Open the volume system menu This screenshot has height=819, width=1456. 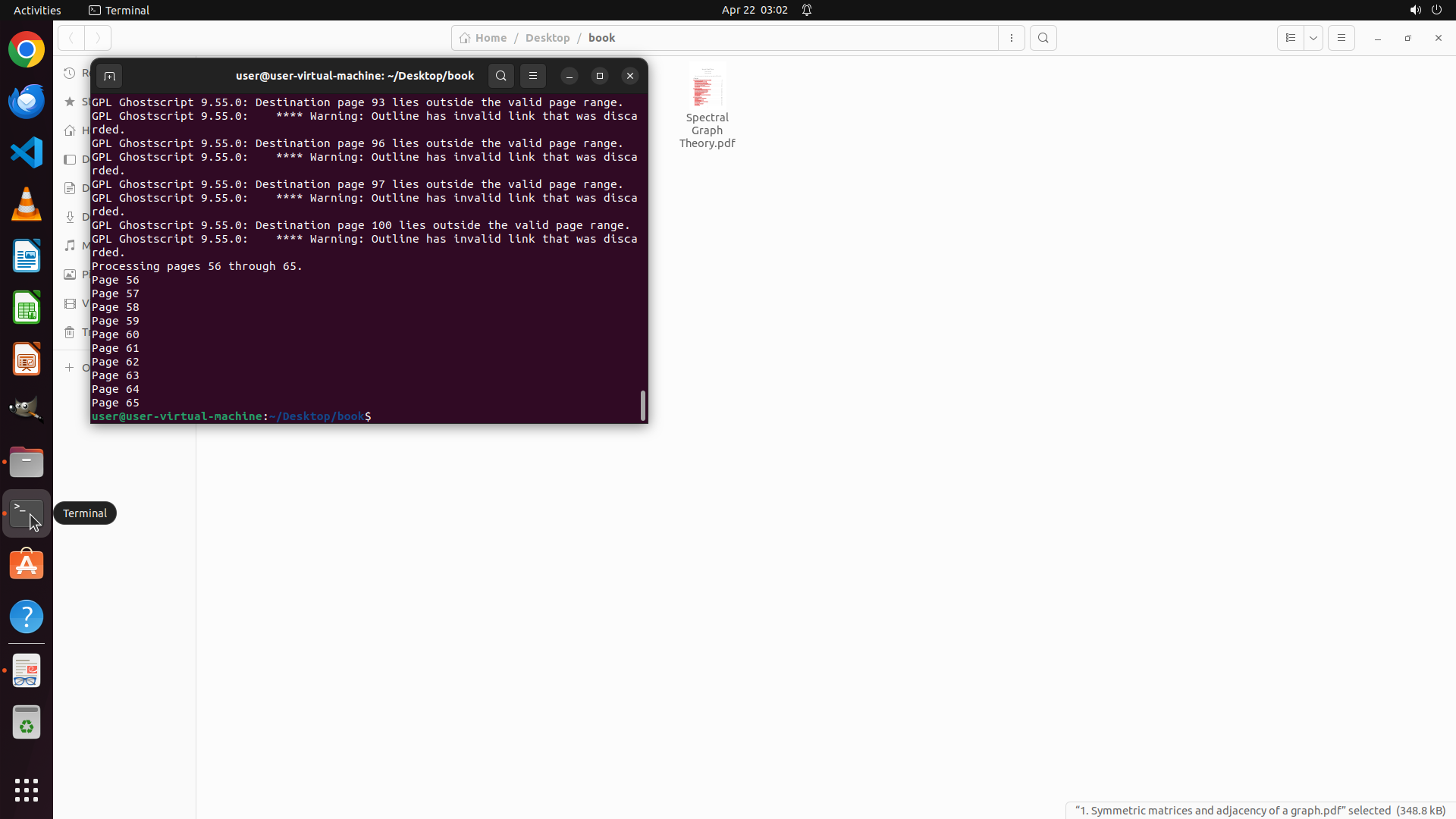point(1415,10)
